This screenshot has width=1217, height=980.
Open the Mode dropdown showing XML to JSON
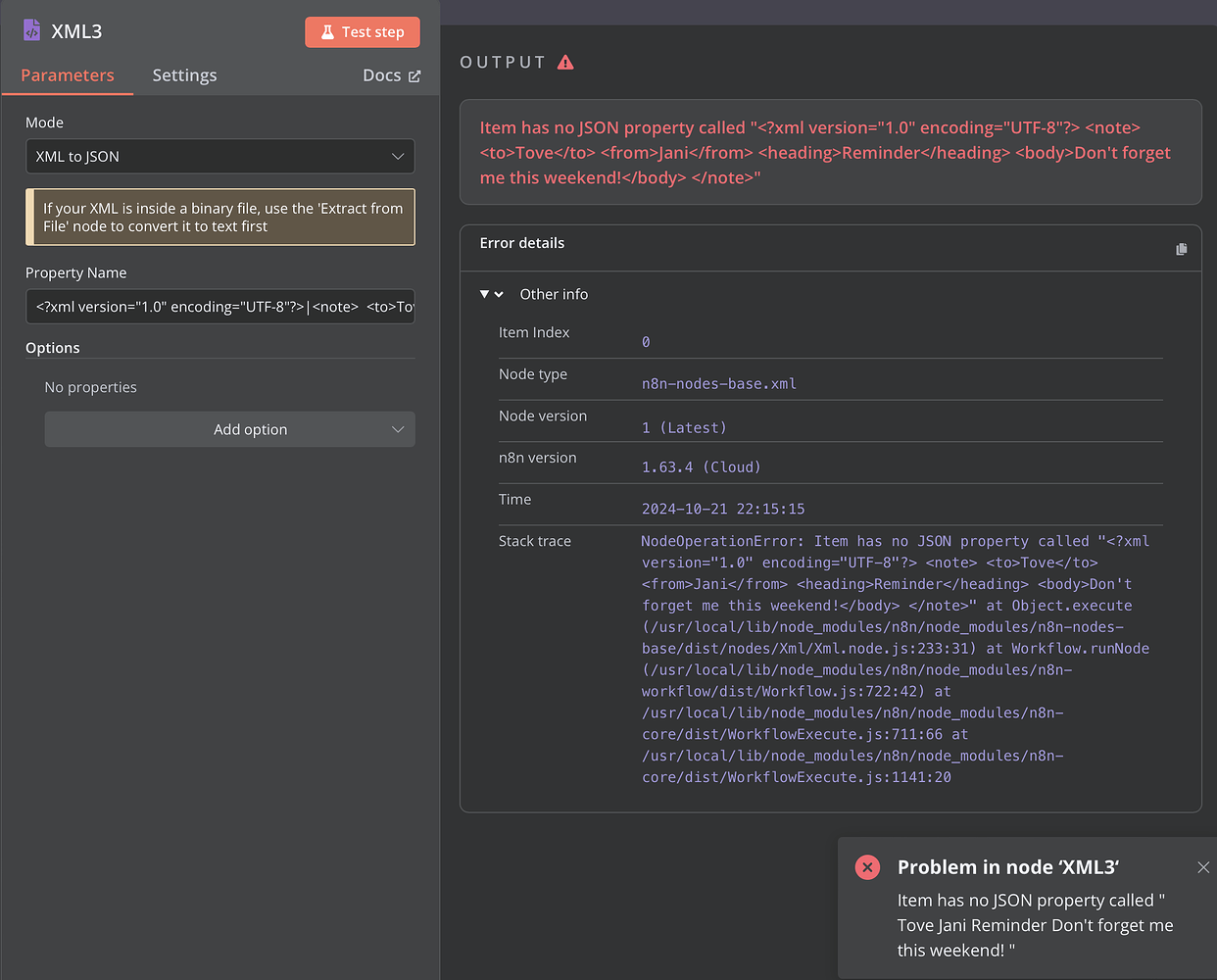coord(219,156)
